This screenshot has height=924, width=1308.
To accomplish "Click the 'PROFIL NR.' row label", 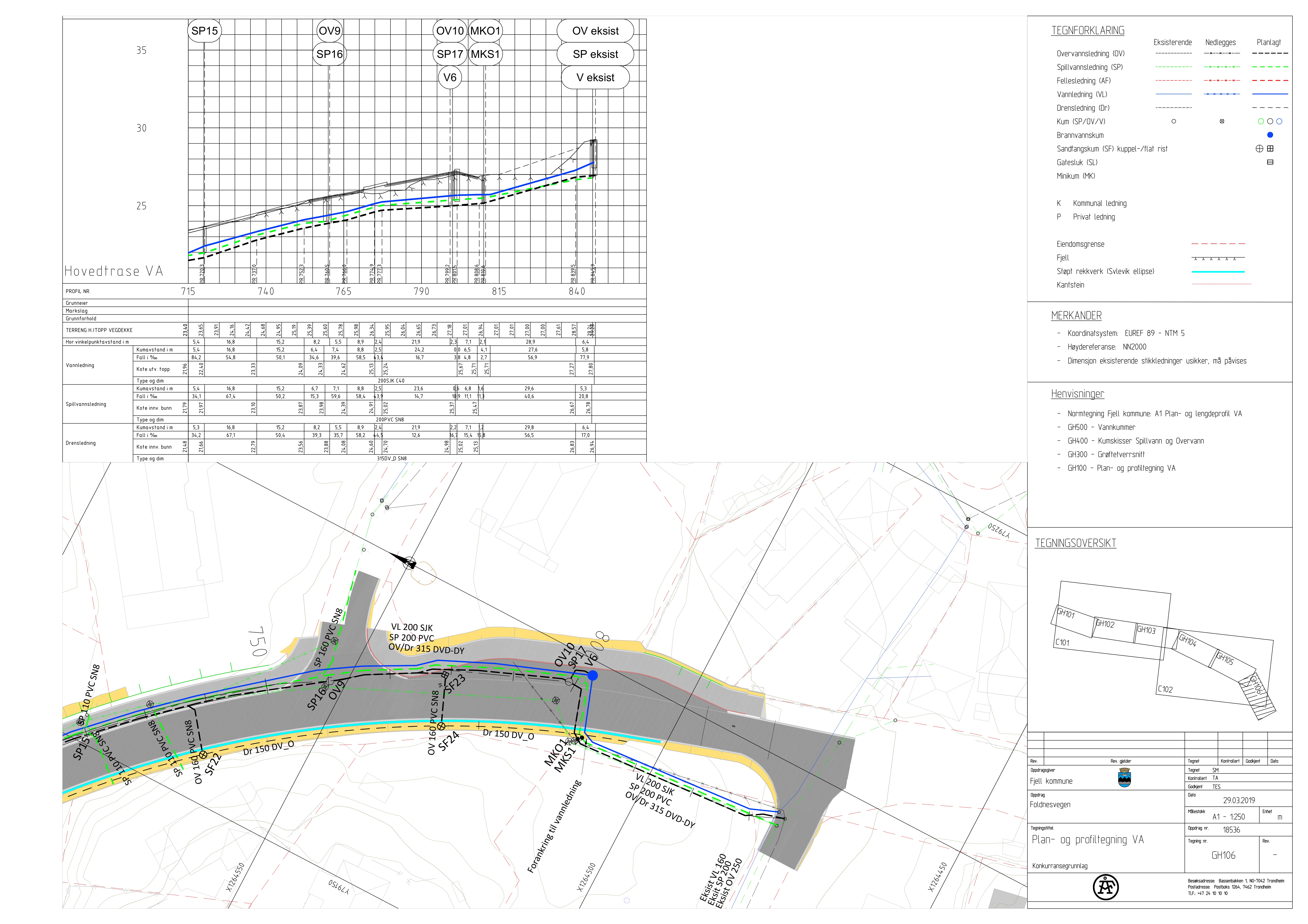I will [x=78, y=292].
